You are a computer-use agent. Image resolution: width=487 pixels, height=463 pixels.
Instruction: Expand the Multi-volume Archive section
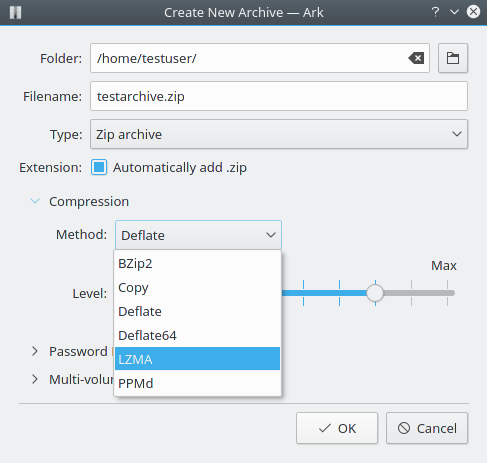[x=35, y=379]
